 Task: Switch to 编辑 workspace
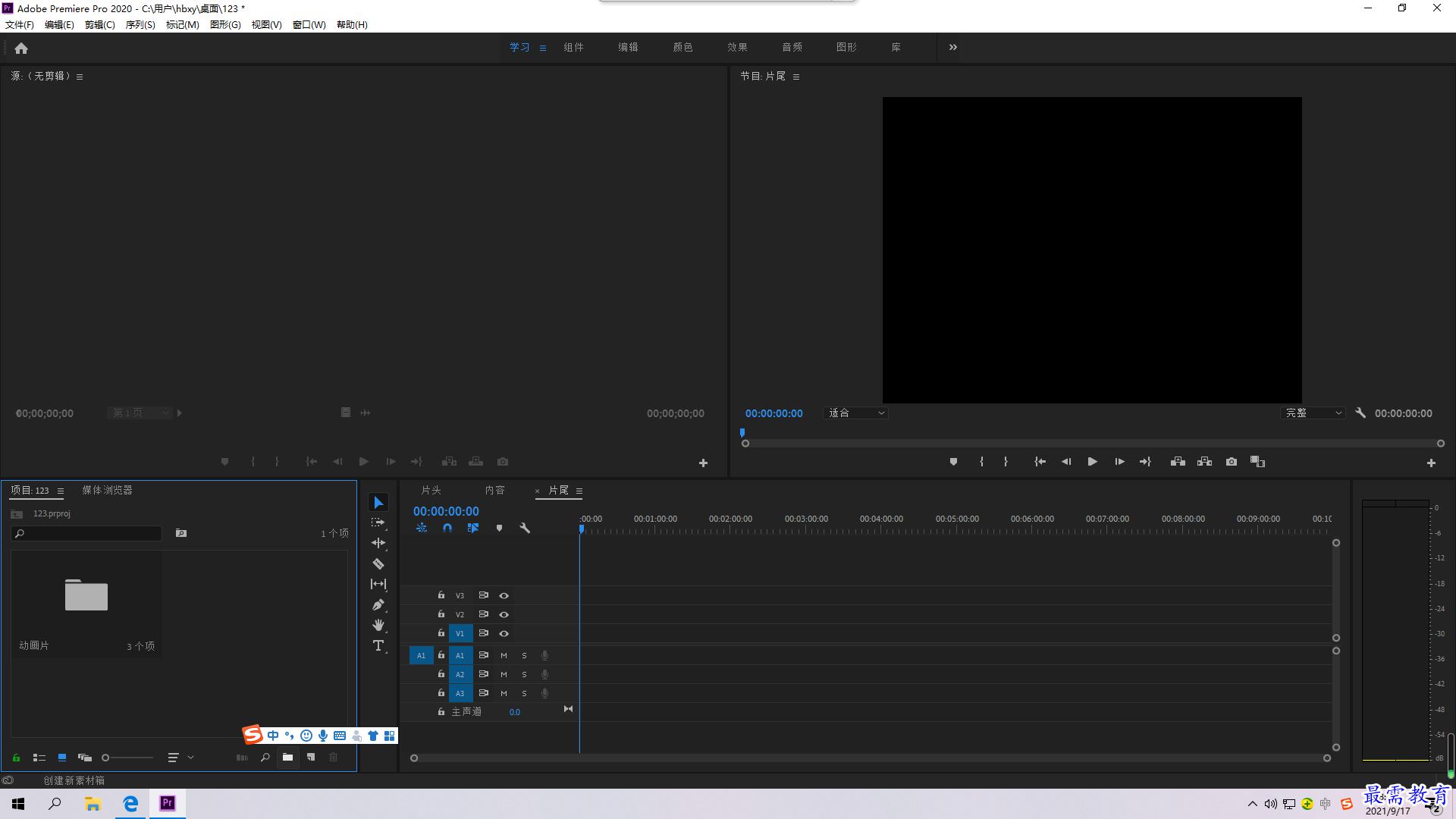tap(628, 47)
